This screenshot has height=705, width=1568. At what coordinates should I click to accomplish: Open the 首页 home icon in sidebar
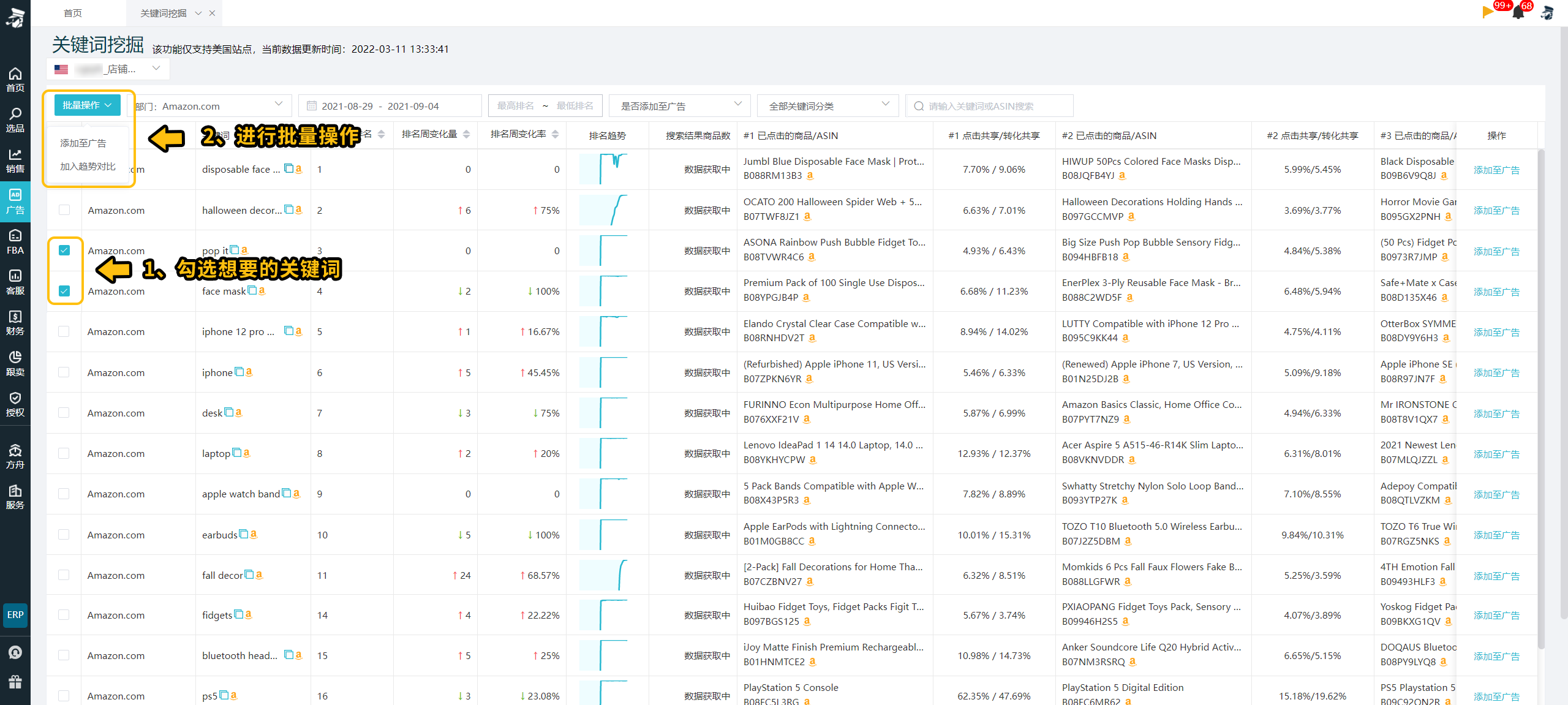tap(15, 80)
